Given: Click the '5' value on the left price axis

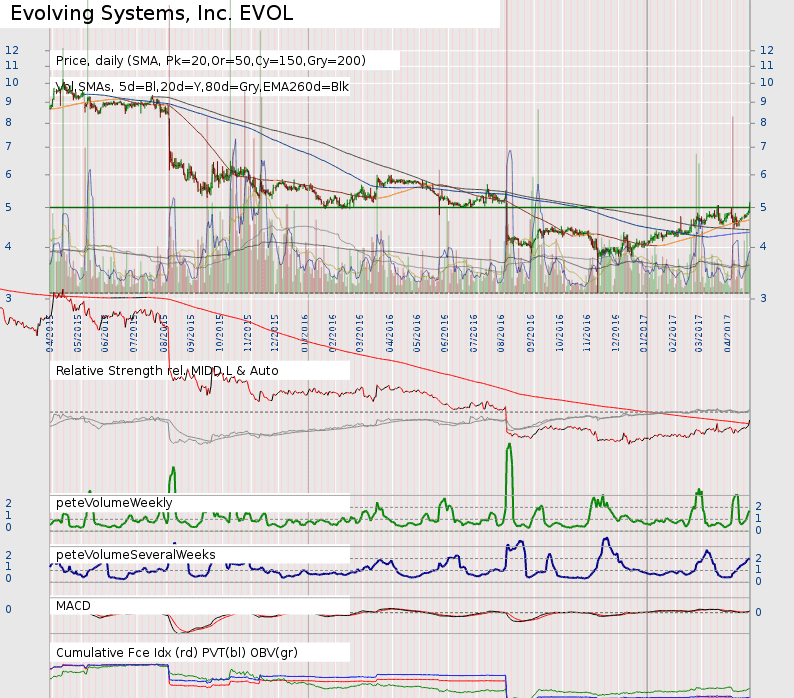Looking at the screenshot, I should [x=9, y=207].
